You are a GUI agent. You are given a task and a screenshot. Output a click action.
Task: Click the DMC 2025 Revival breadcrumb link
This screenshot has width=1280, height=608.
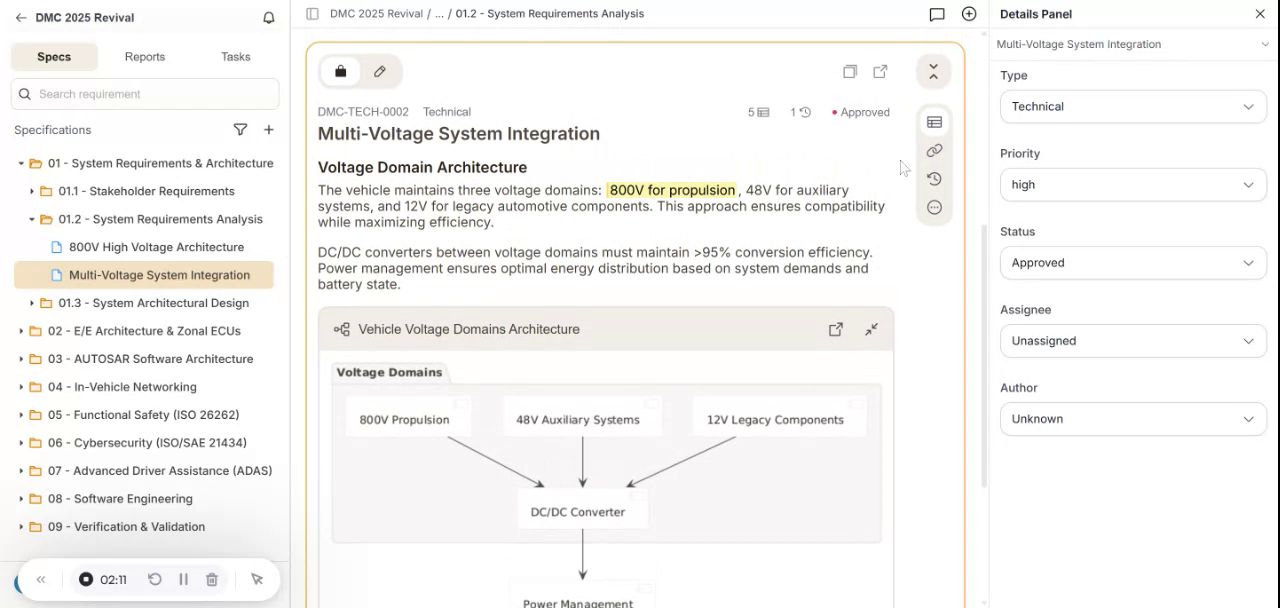click(x=376, y=14)
